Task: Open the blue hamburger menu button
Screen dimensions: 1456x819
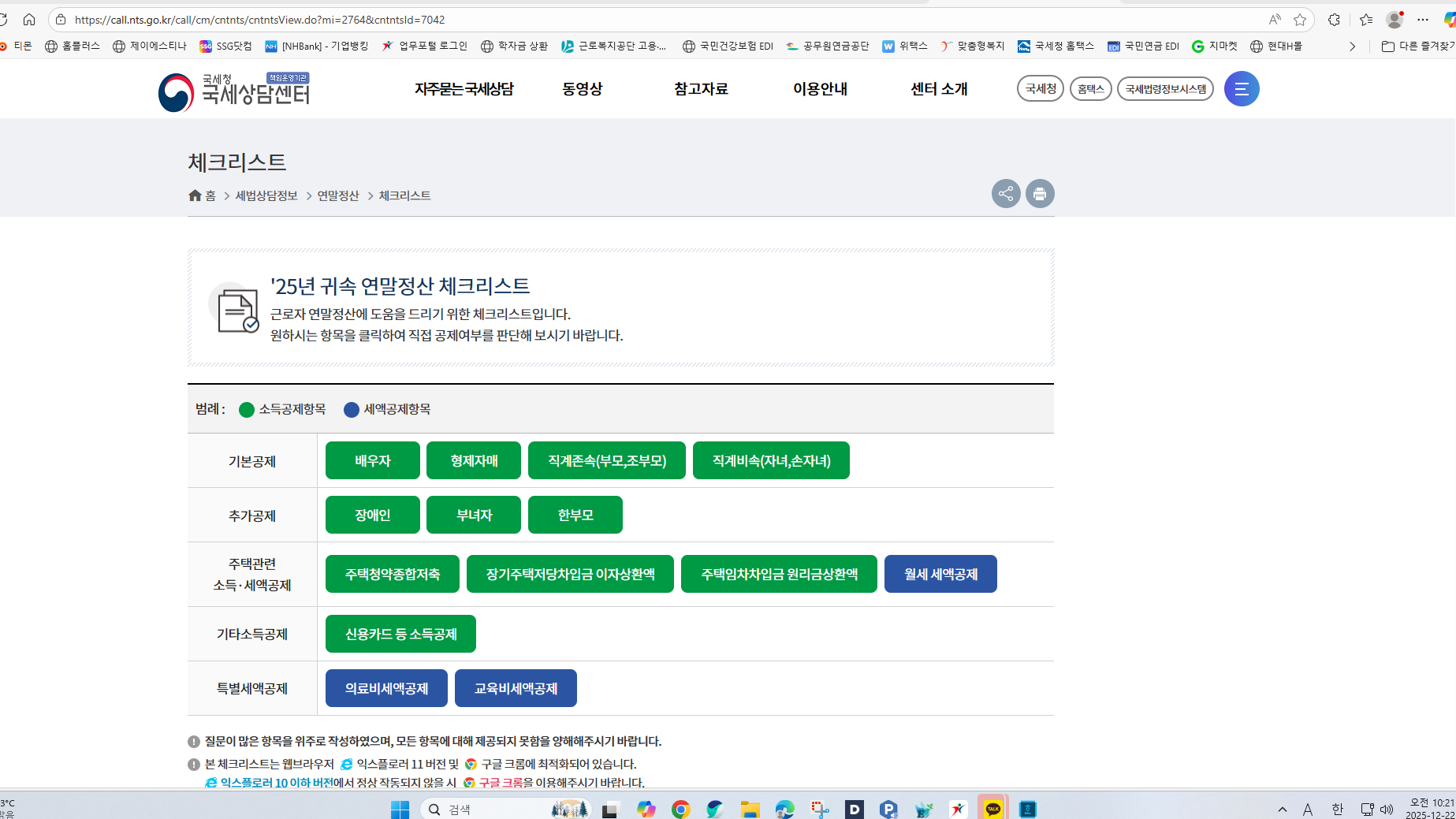Action: (x=1241, y=89)
